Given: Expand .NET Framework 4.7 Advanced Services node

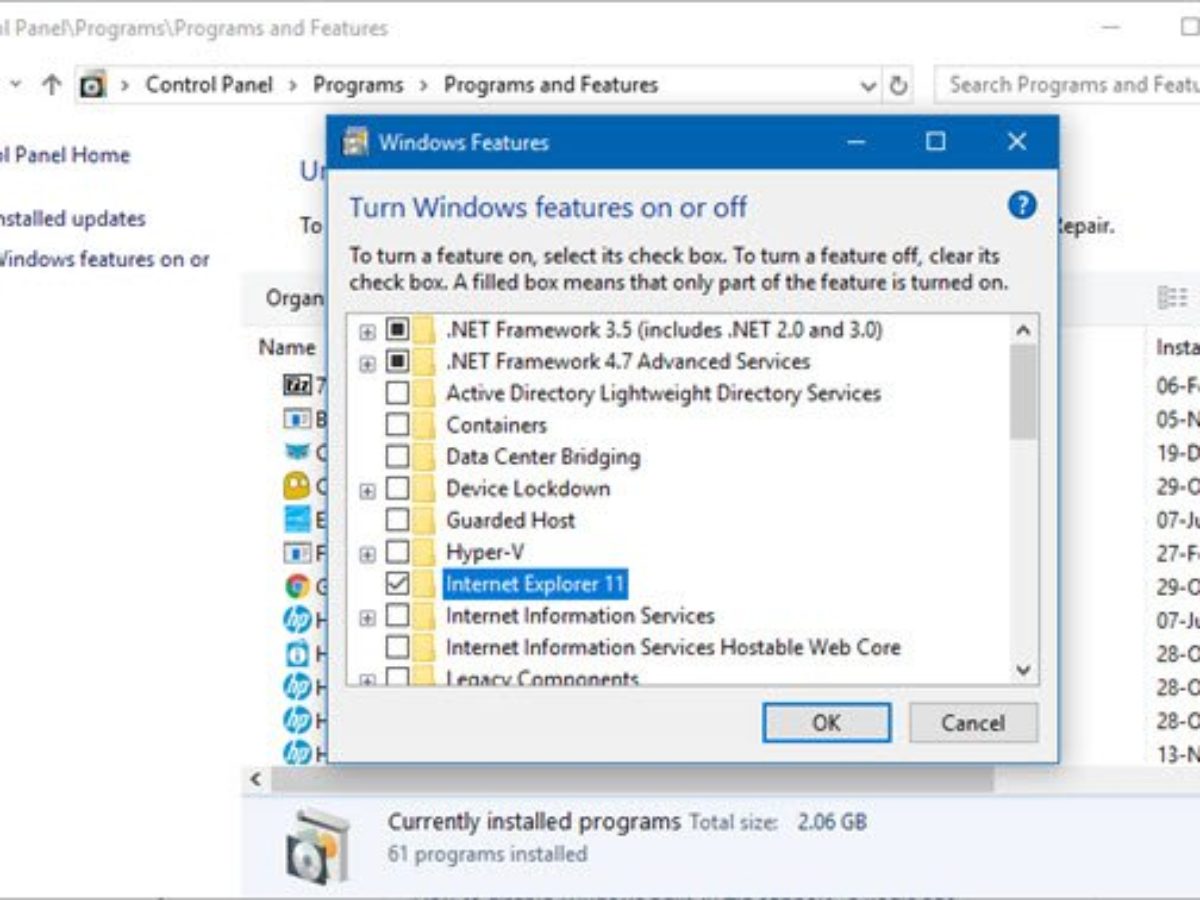Looking at the screenshot, I should point(367,362).
